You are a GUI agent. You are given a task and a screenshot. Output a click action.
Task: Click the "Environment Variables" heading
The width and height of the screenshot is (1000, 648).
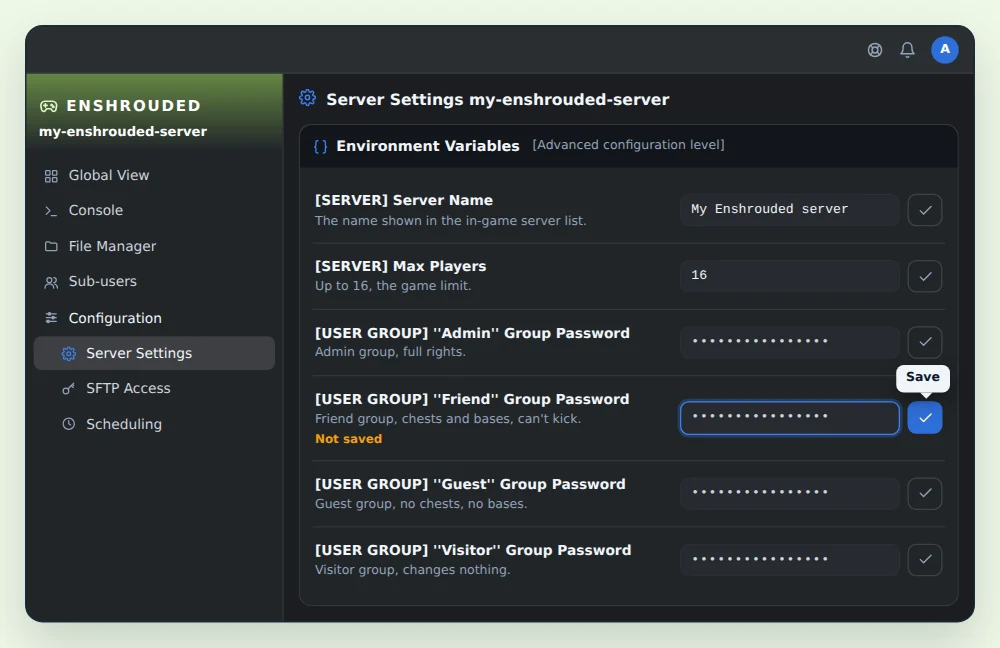428,146
